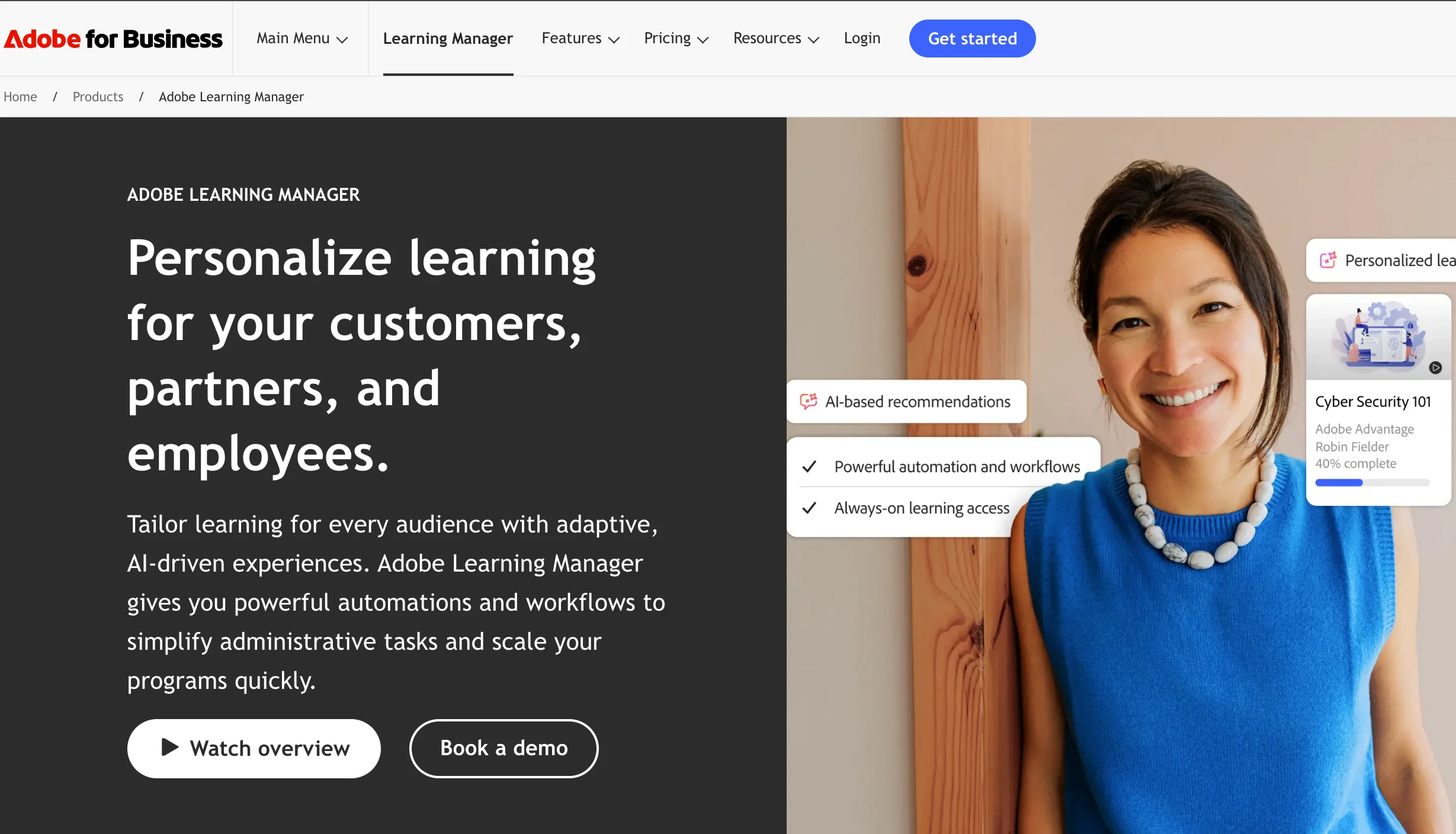This screenshot has width=1456, height=834.
Task: Go to the Home breadcrumb
Action: click(20, 97)
